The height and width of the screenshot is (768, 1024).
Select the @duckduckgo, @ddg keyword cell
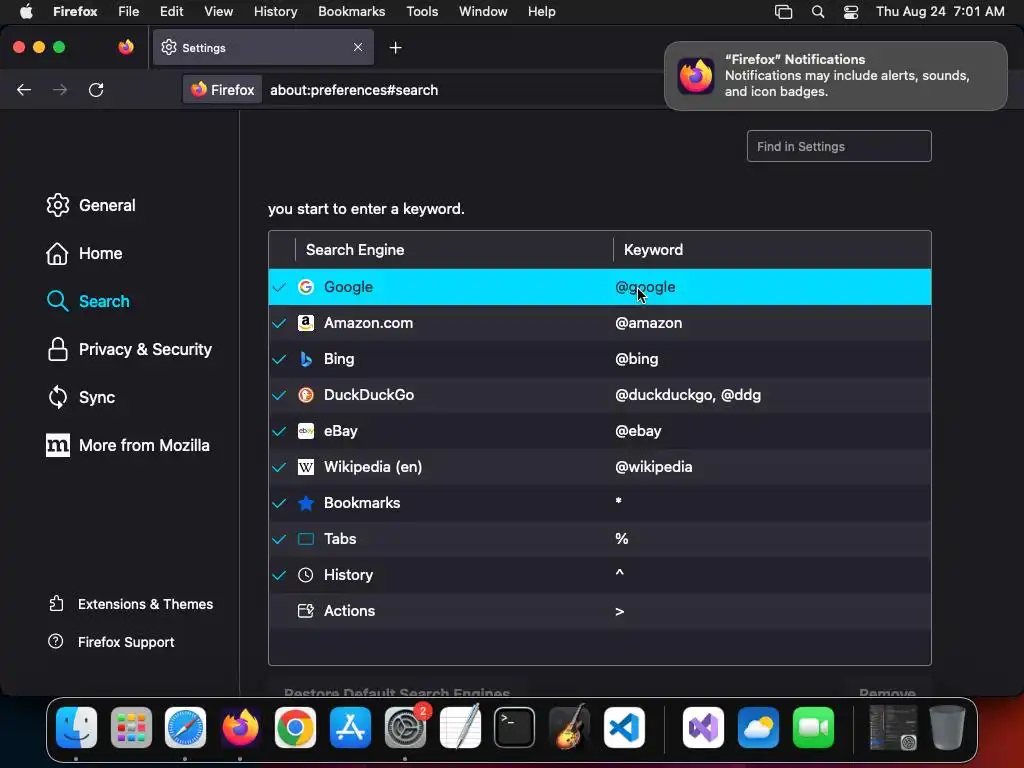point(688,394)
